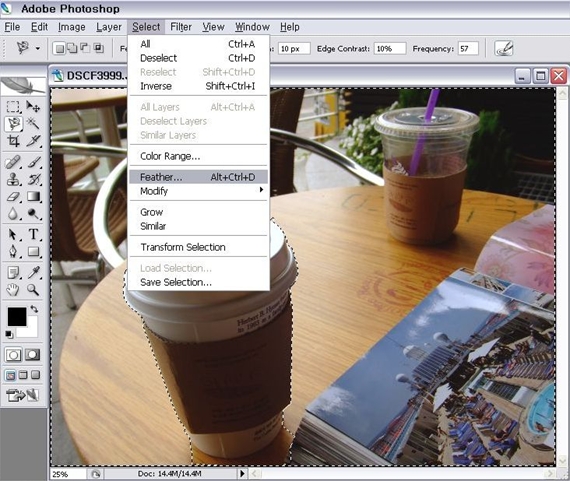Select the Healing Brush tool
Image resolution: width=570 pixels, height=481 pixels.
13,162
